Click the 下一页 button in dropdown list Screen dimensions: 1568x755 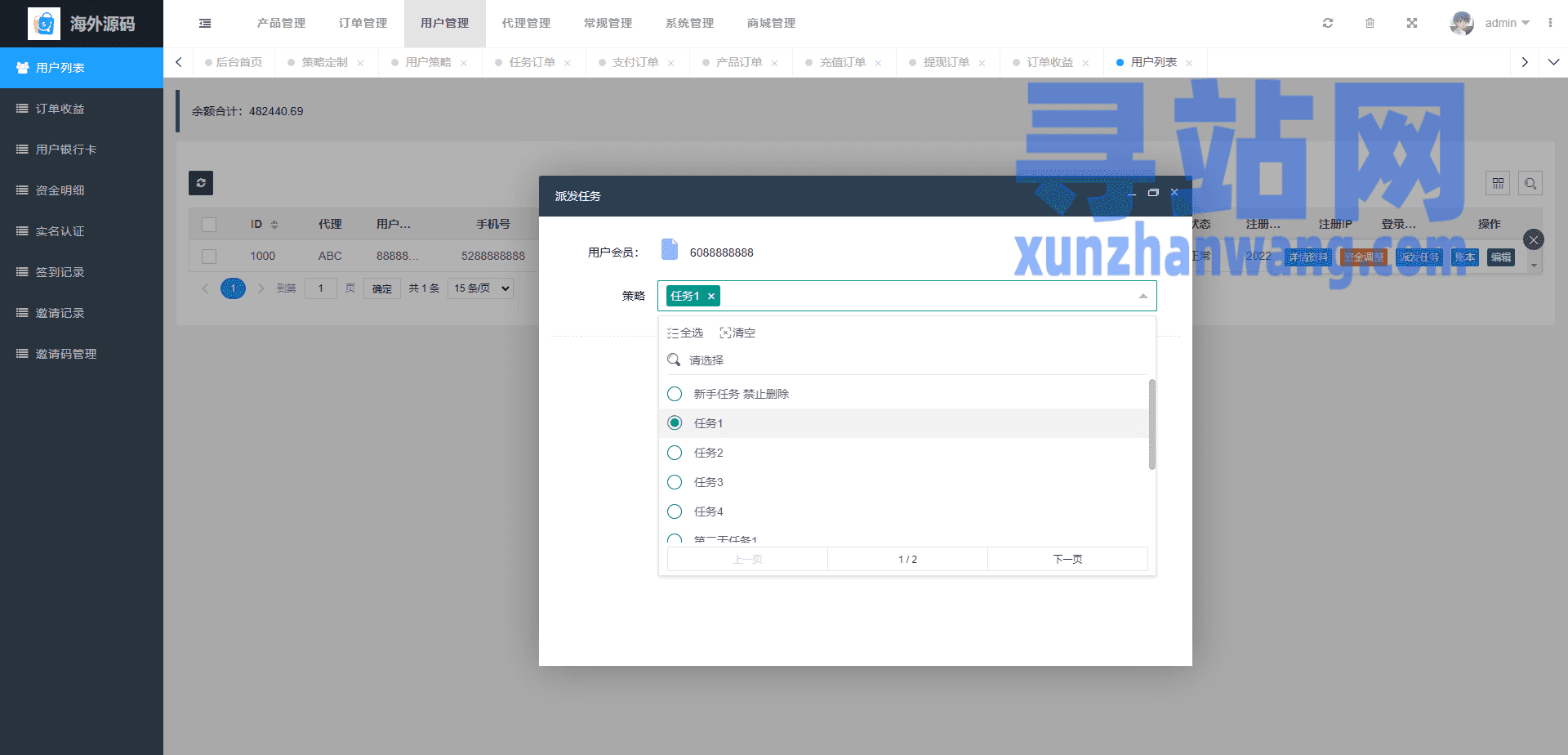(x=1067, y=559)
